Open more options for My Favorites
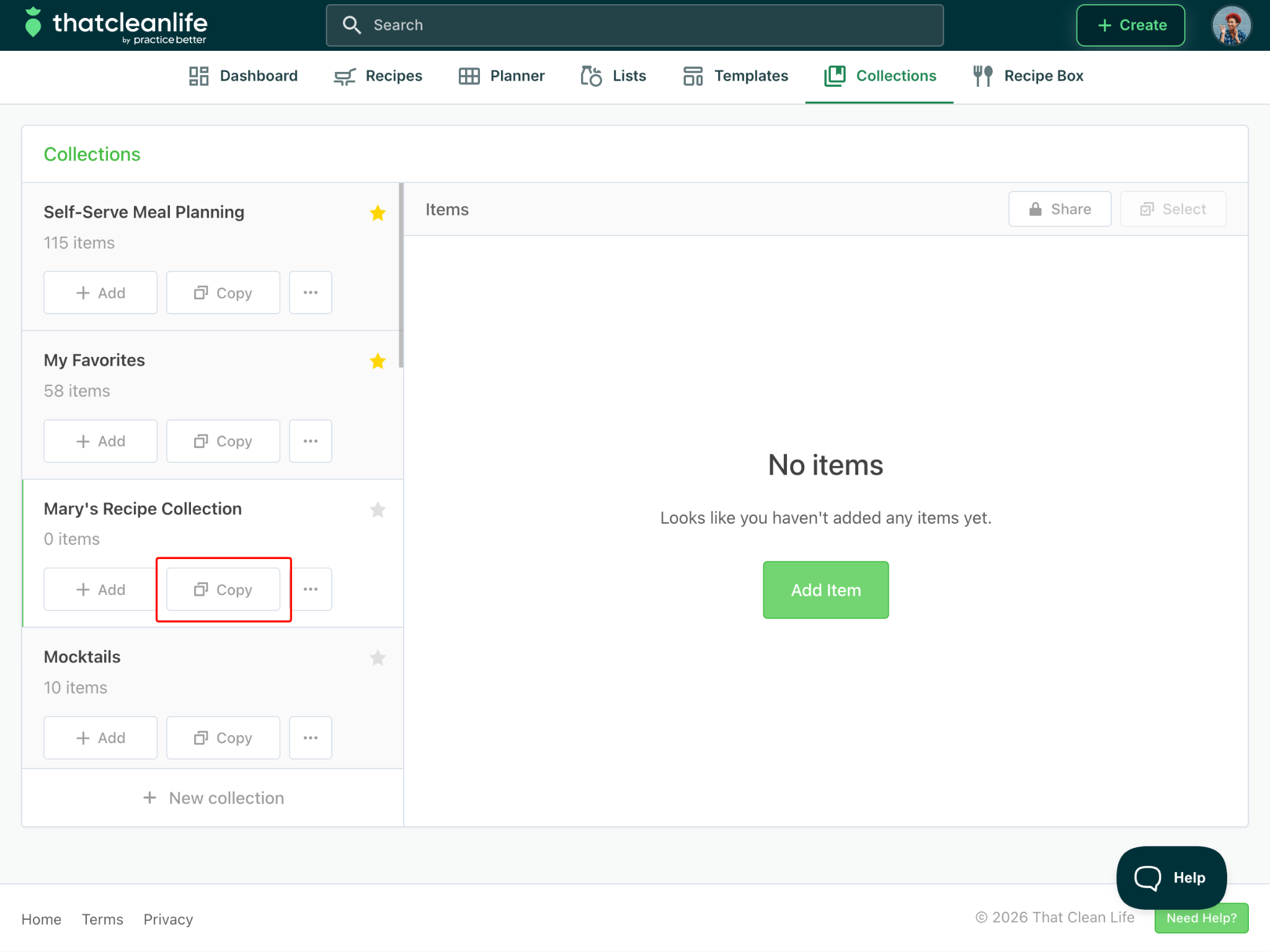This screenshot has height=952, width=1270. click(x=311, y=441)
